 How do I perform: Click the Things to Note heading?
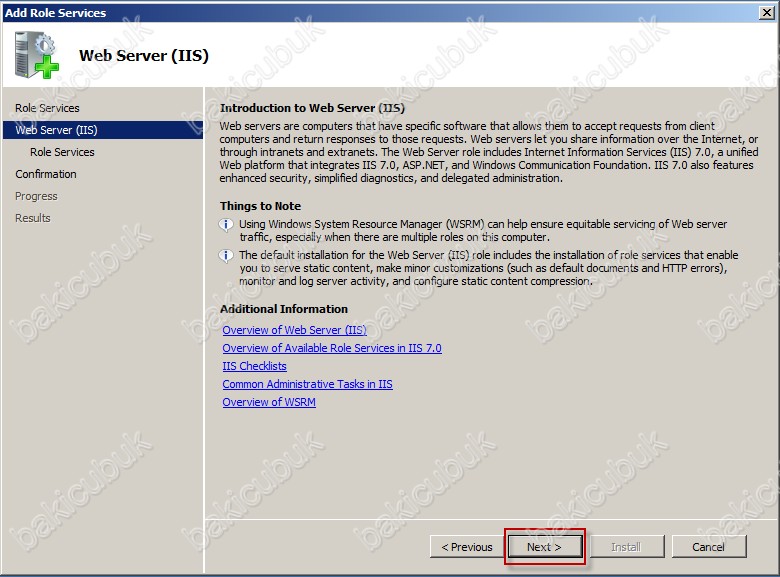[x=260, y=206]
